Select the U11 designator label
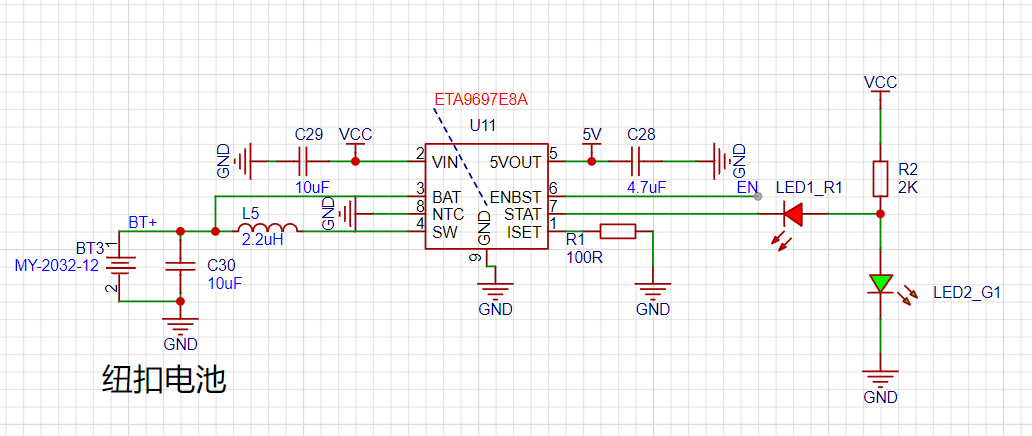The image size is (1032, 436). (x=483, y=125)
